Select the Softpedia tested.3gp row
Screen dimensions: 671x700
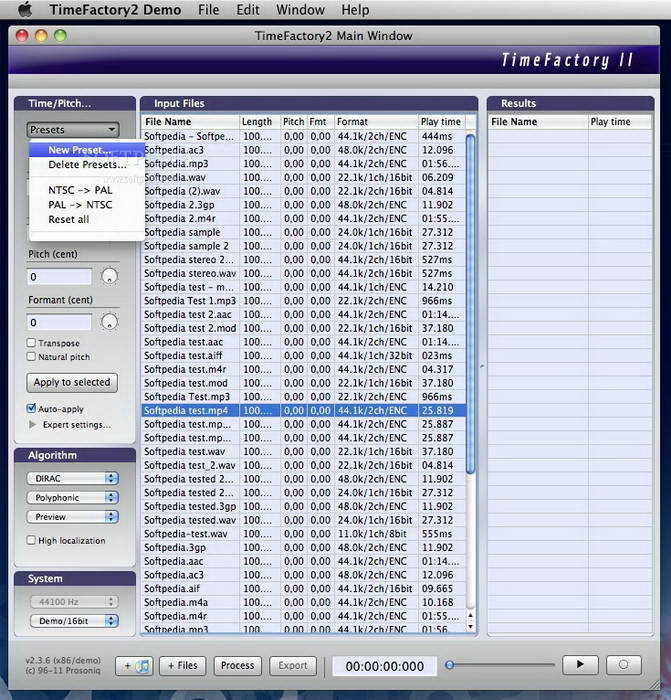[304, 507]
